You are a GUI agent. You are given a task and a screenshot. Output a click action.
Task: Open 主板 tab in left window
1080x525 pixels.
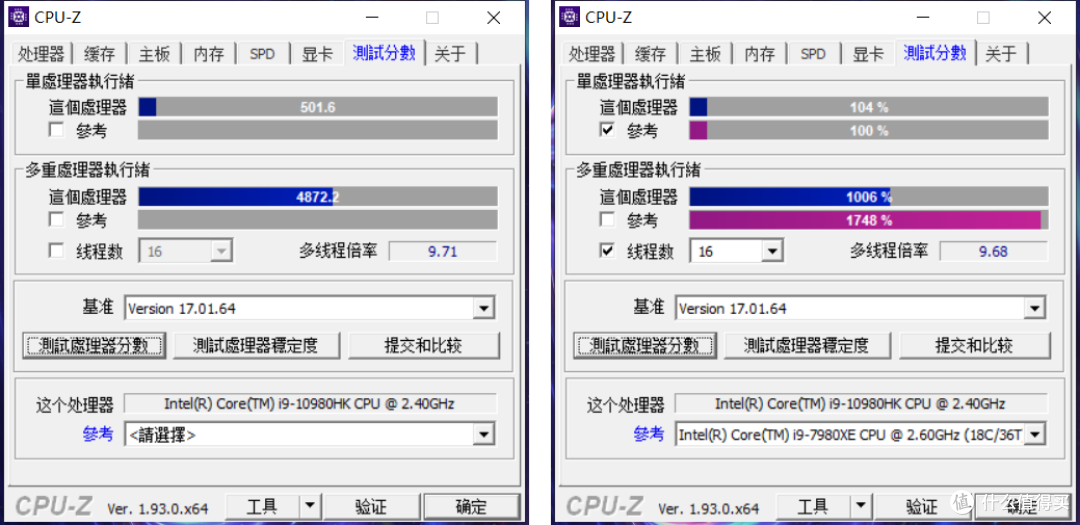click(x=154, y=54)
